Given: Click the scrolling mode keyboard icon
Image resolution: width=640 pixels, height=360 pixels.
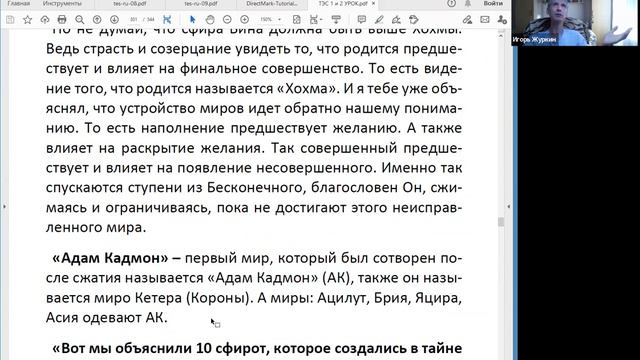Looking at the screenshot, I should click(x=336, y=20).
